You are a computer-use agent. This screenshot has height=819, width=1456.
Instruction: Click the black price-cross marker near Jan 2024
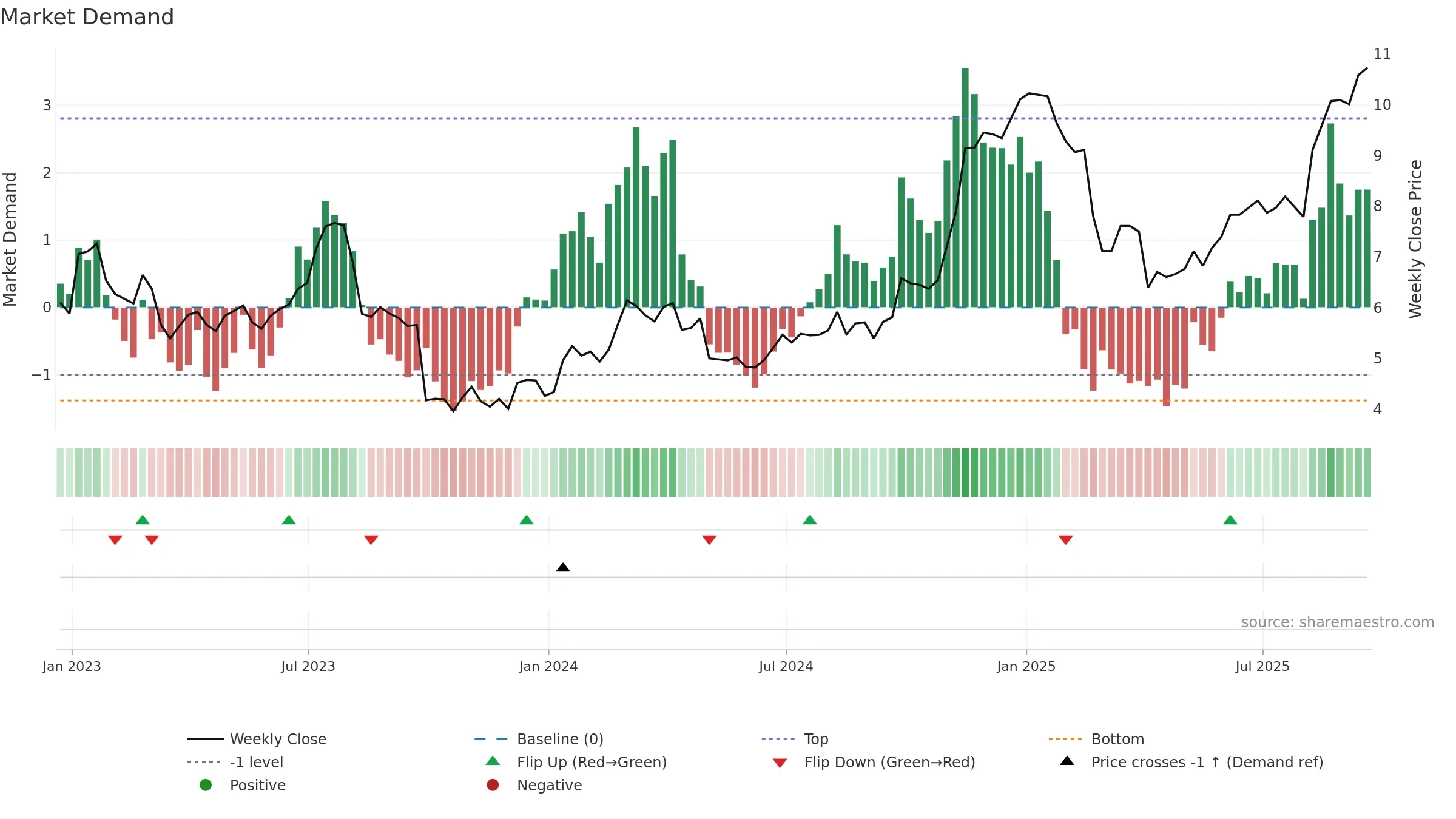(563, 567)
